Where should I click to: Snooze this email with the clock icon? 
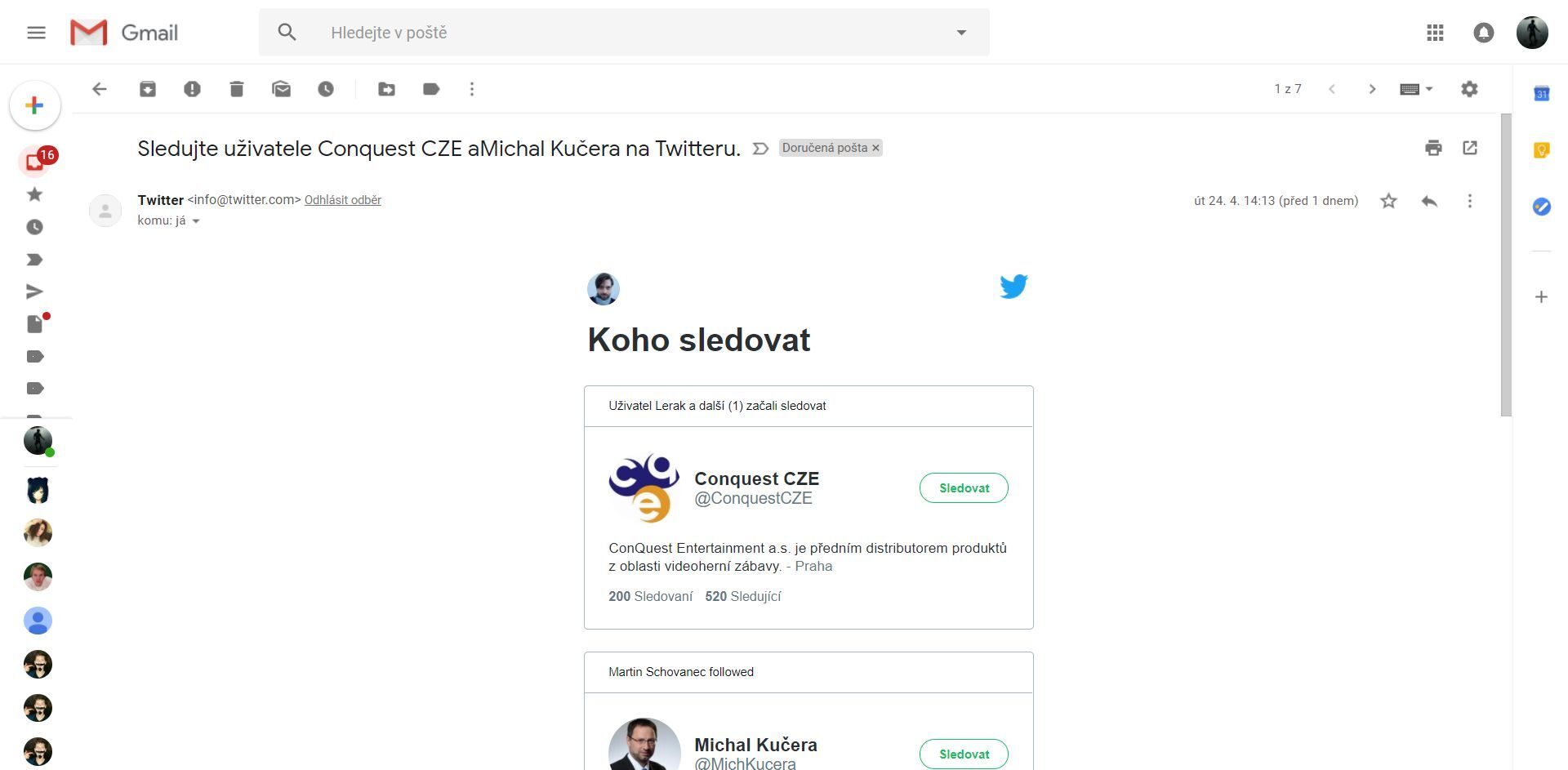326,89
